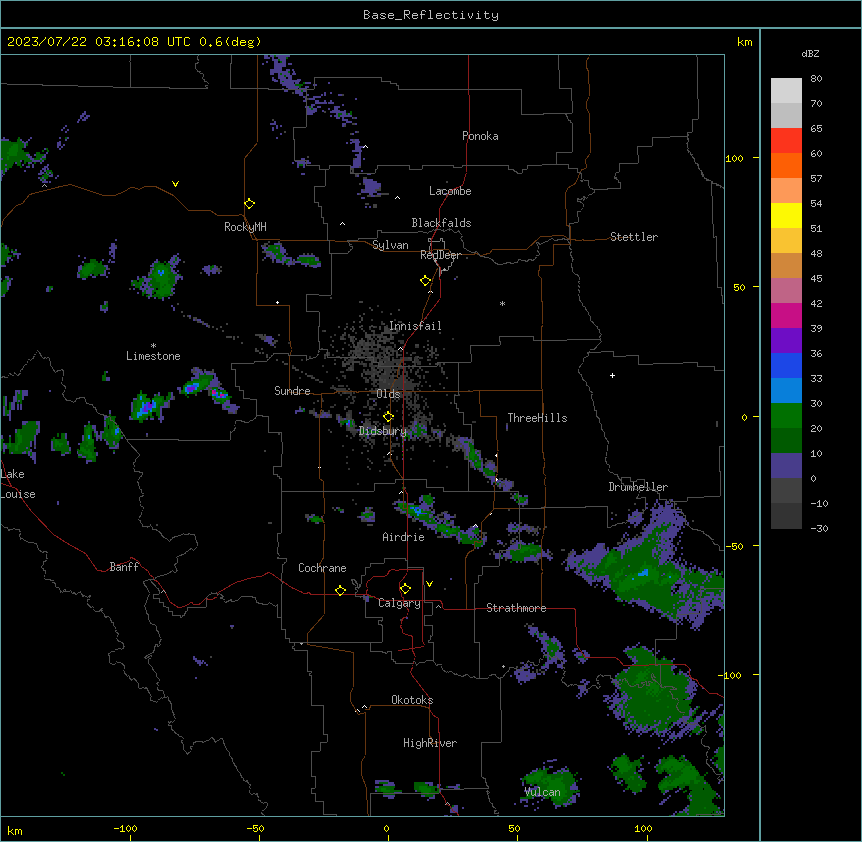Click the Limestone label
This screenshot has width=862, height=842.
click(153, 356)
